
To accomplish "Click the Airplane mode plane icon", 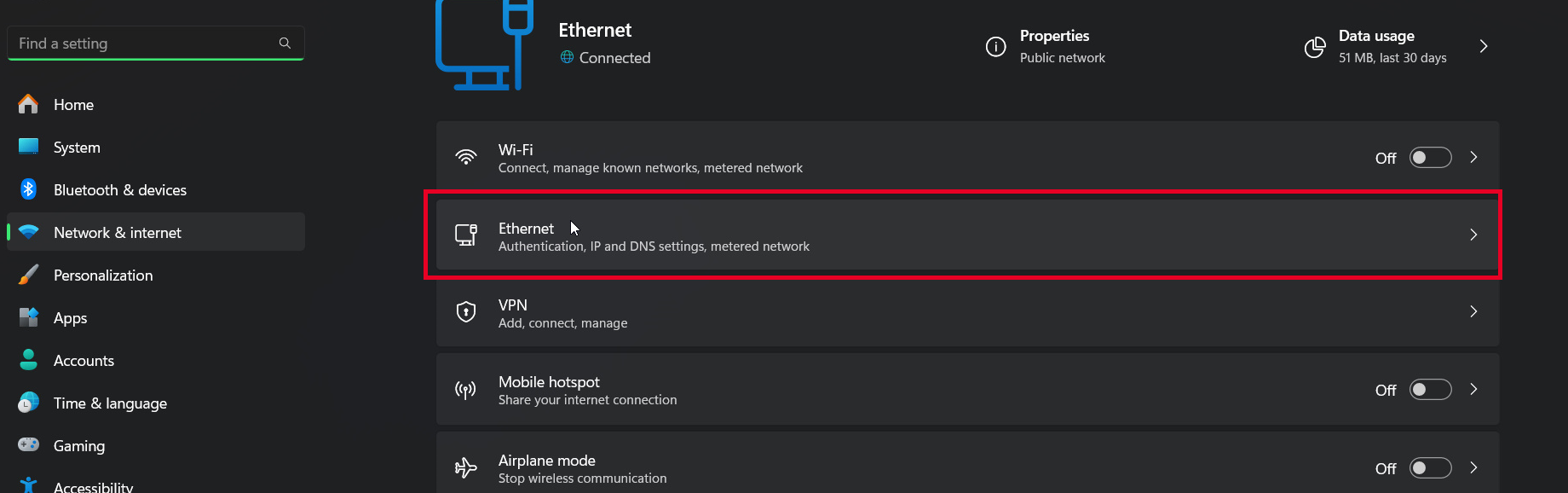I will tap(466, 468).
